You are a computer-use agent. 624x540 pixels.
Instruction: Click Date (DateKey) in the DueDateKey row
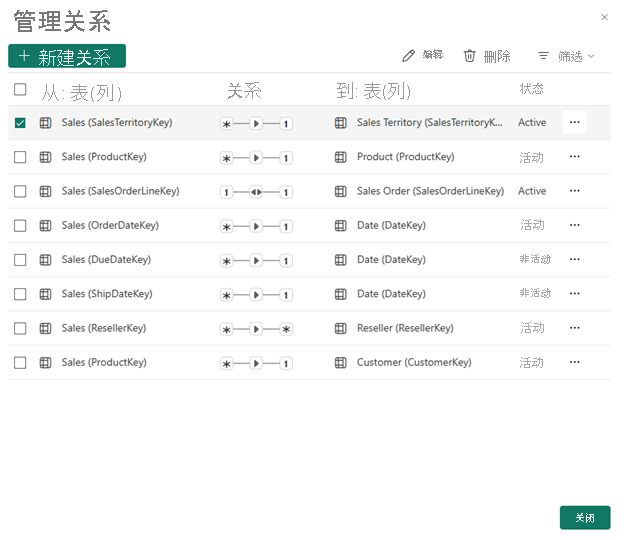(x=391, y=259)
